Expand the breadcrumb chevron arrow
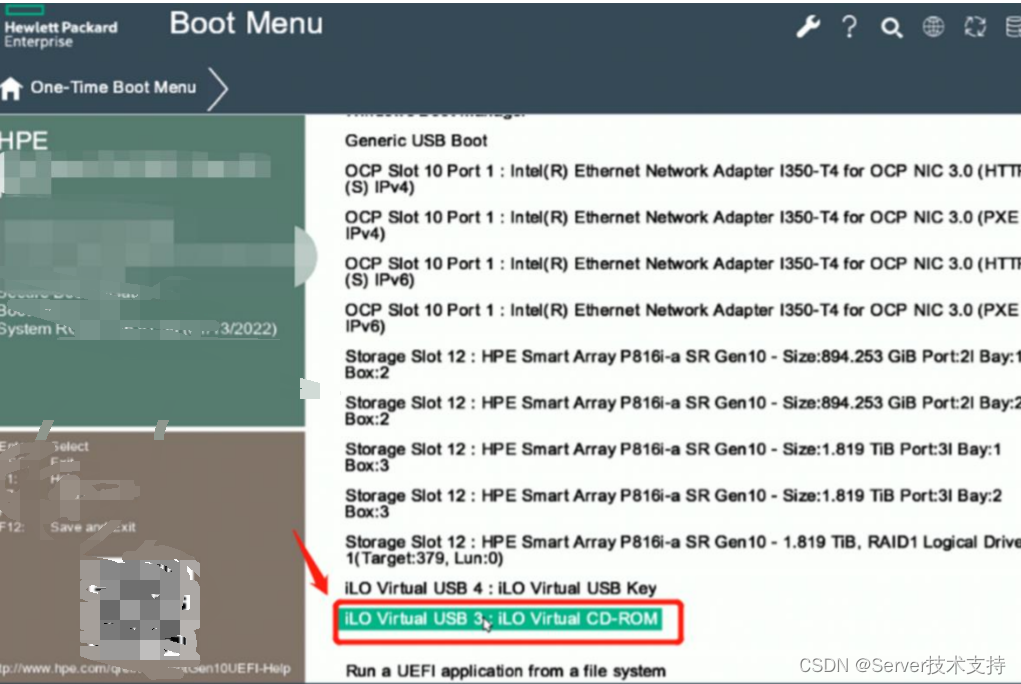Viewport: 1021px width, 684px height. [x=216, y=88]
